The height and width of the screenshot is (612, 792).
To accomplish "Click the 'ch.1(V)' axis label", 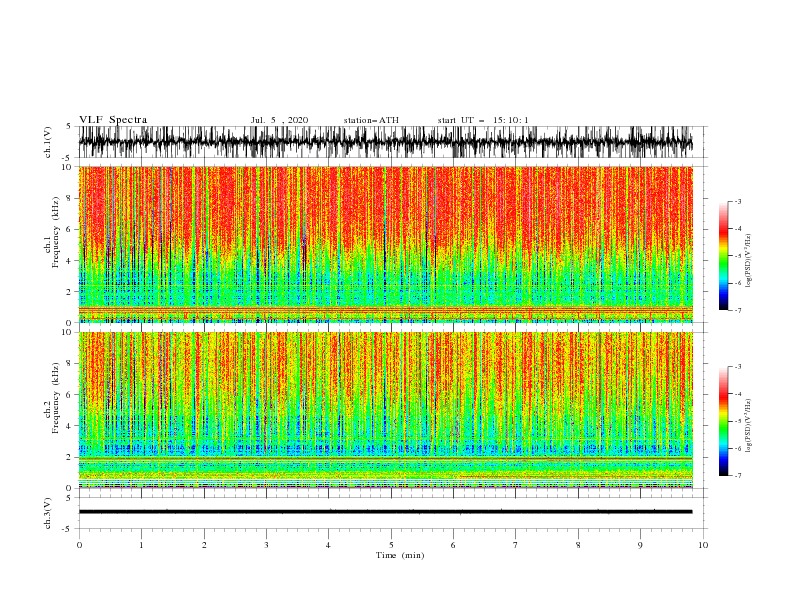I will (48, 142).
